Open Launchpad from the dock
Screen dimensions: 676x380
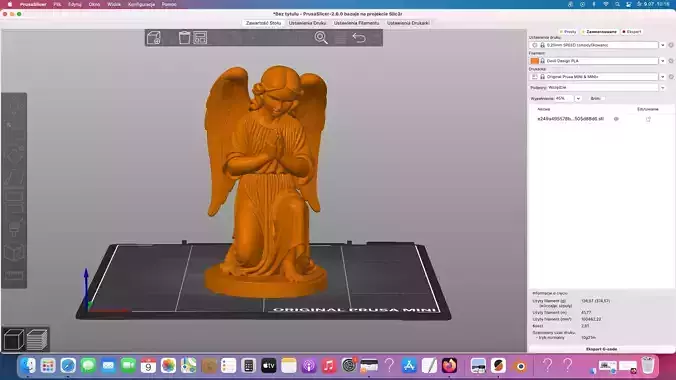[48, 366]
